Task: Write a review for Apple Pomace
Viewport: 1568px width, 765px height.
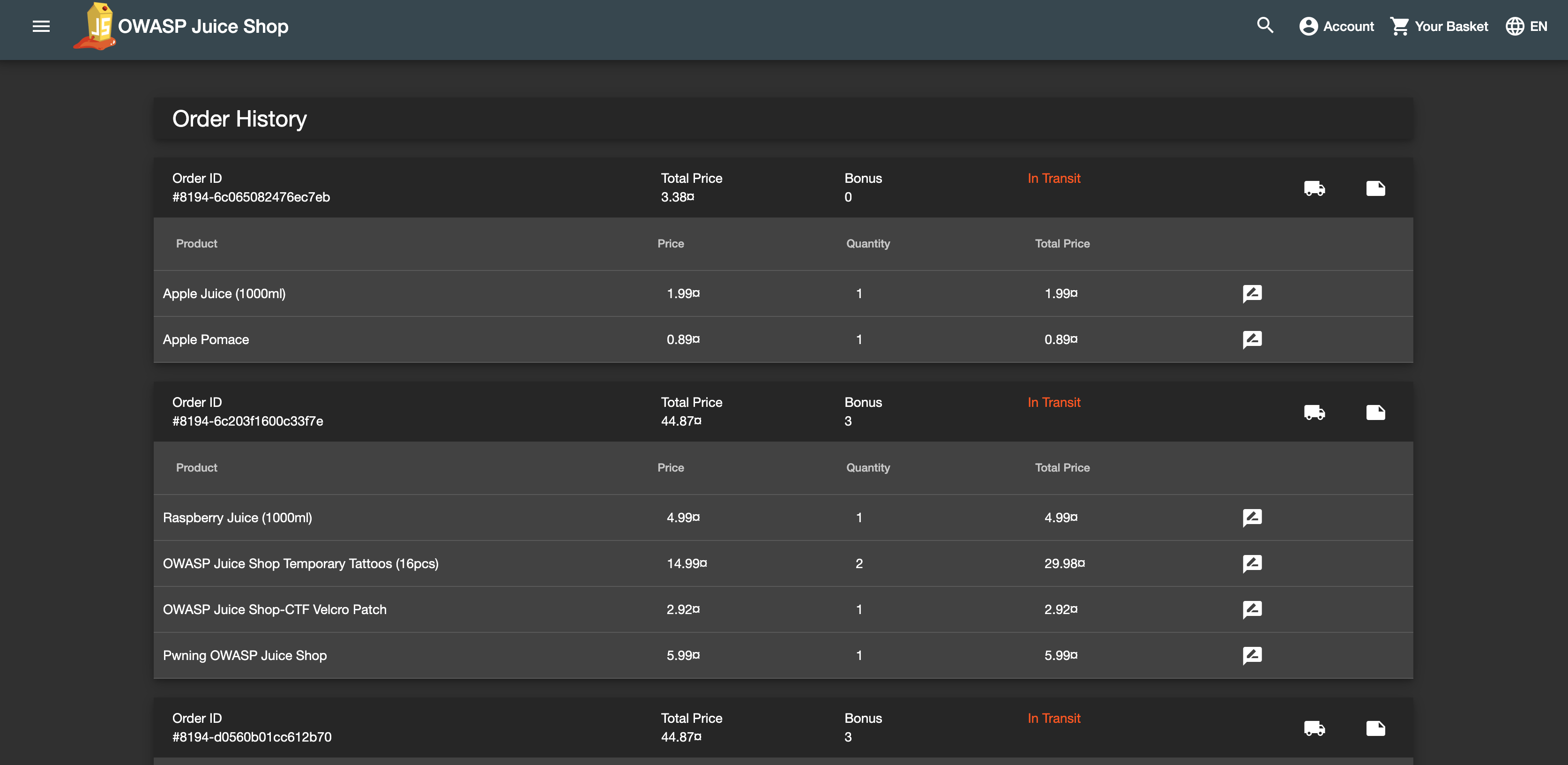Action: point(1252,339)
